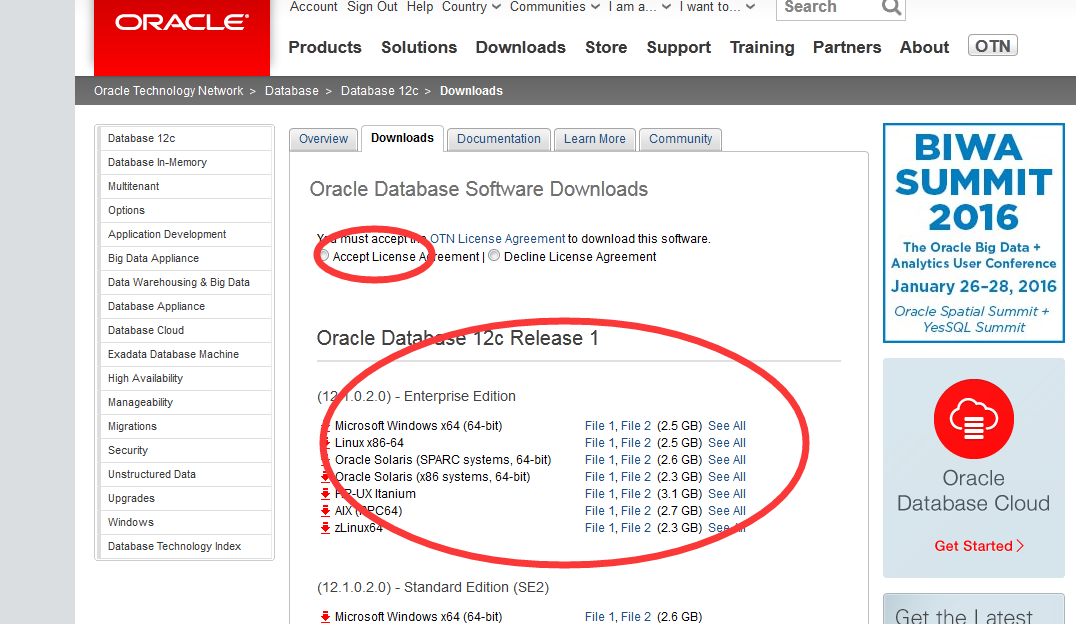Click See All for Oracle Solaris SPARC
The image size is (1076, 624).
727,460
